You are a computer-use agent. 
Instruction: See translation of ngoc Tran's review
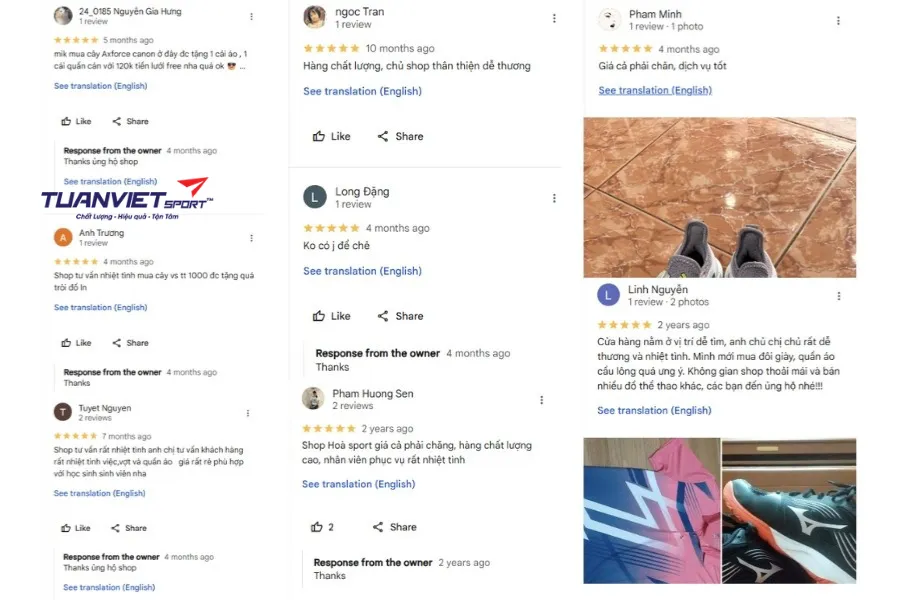coord(362,91)
